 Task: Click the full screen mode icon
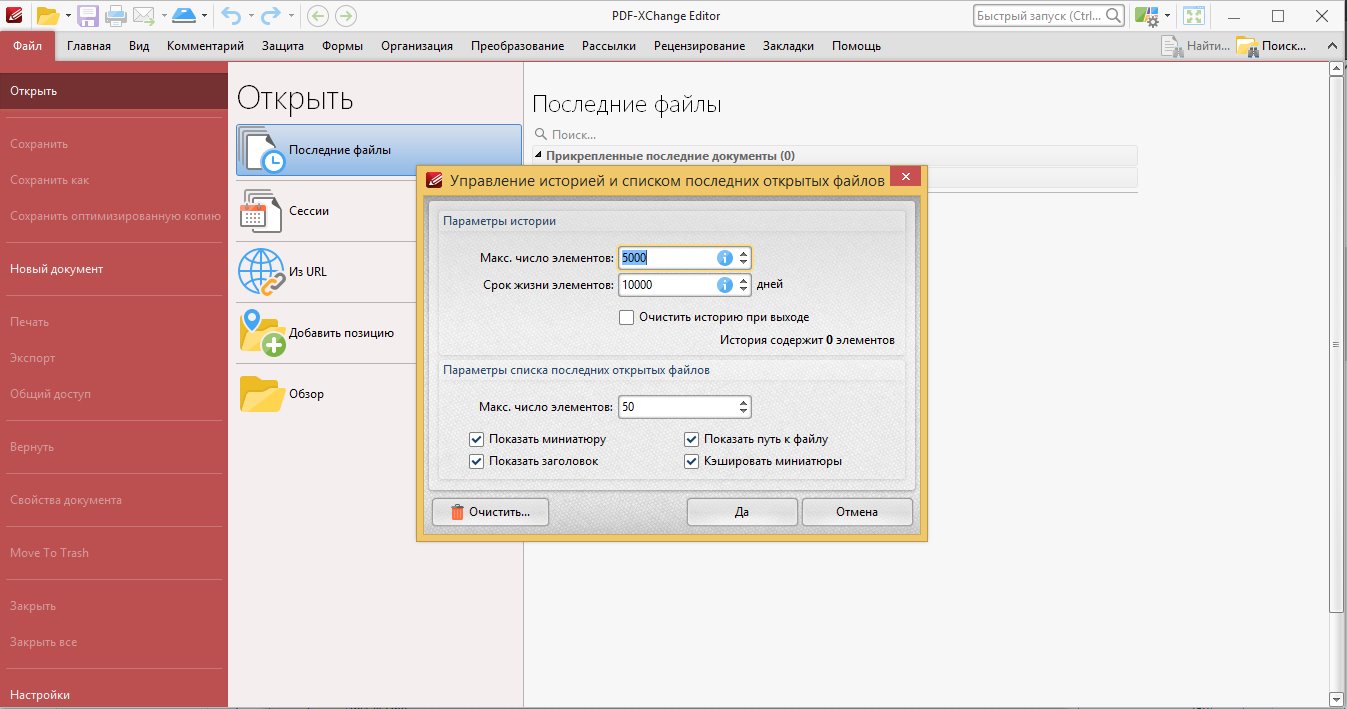1193,16
